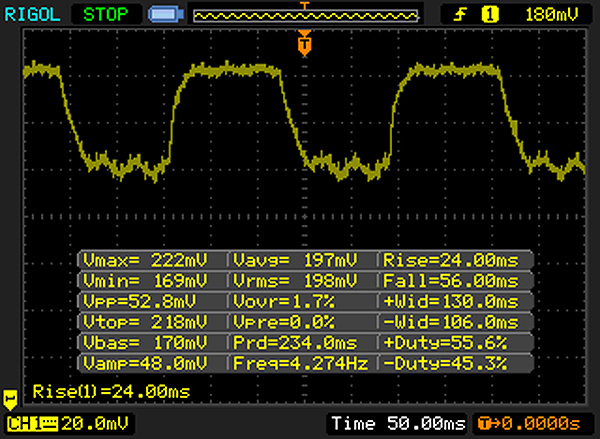Click the CH1 channel coupling label

coord(32,424)
